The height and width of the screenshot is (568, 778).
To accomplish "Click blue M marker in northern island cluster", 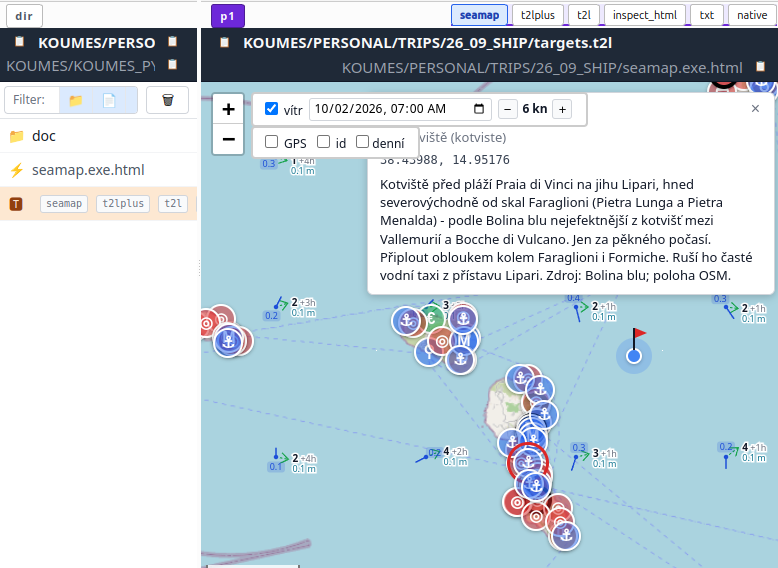I will (x=464, y=340).
